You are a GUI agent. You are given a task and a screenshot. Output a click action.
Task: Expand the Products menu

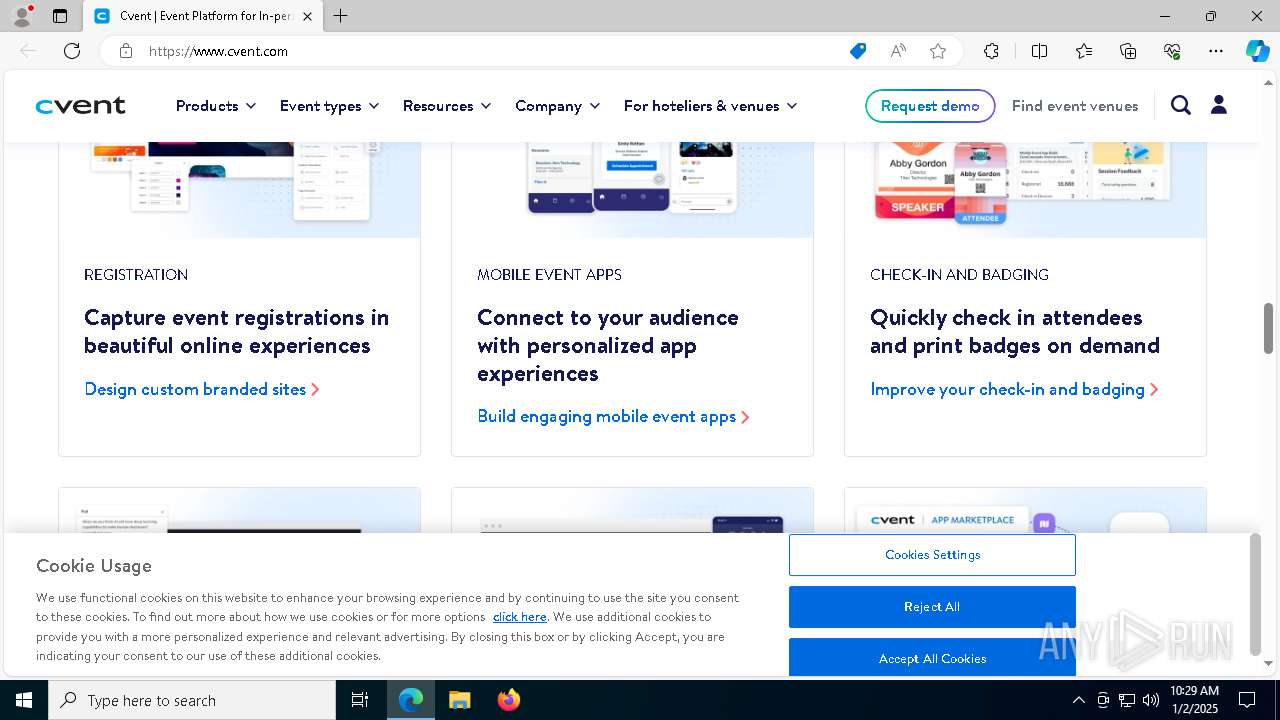point(216,106)
